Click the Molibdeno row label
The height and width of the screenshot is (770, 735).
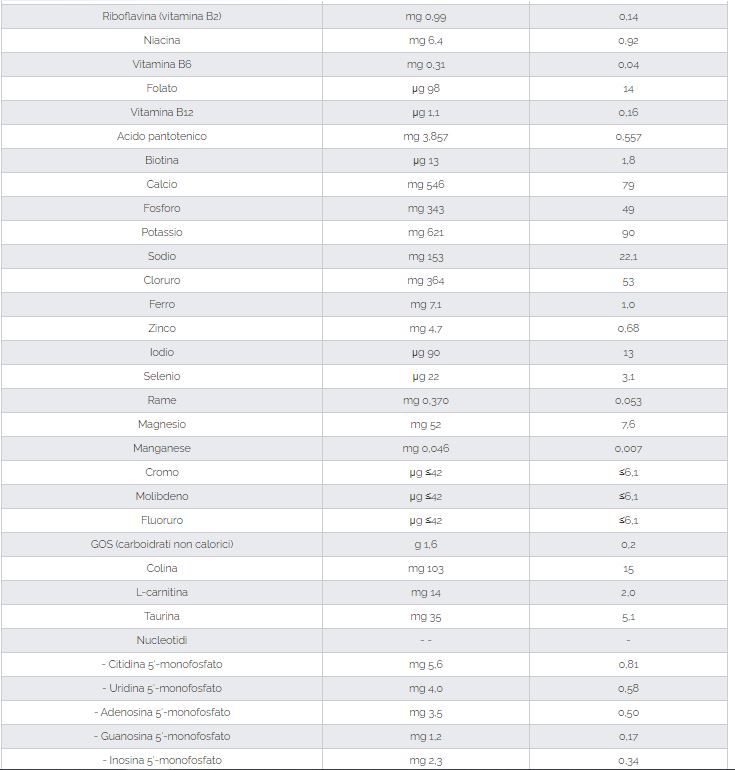pos(162,497)
